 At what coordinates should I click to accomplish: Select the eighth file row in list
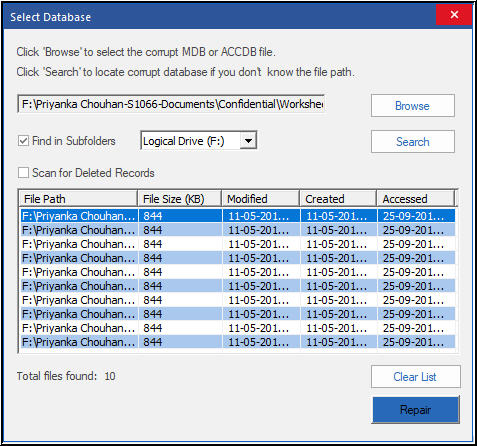(x=238, y=314)
